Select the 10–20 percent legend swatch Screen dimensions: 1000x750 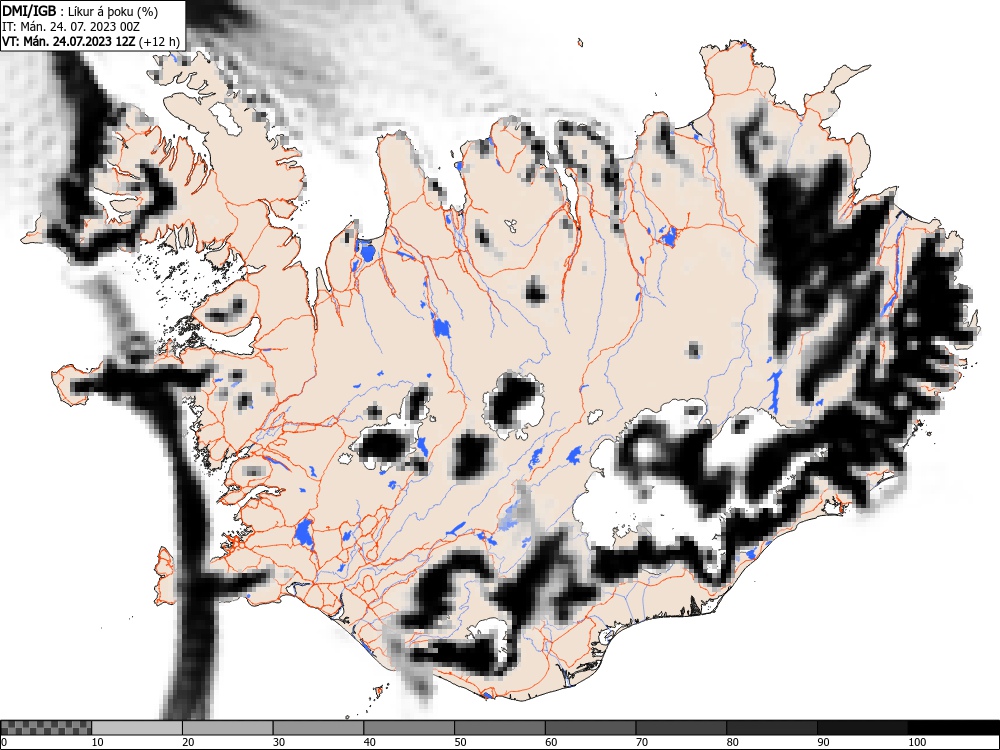(137, 728)
